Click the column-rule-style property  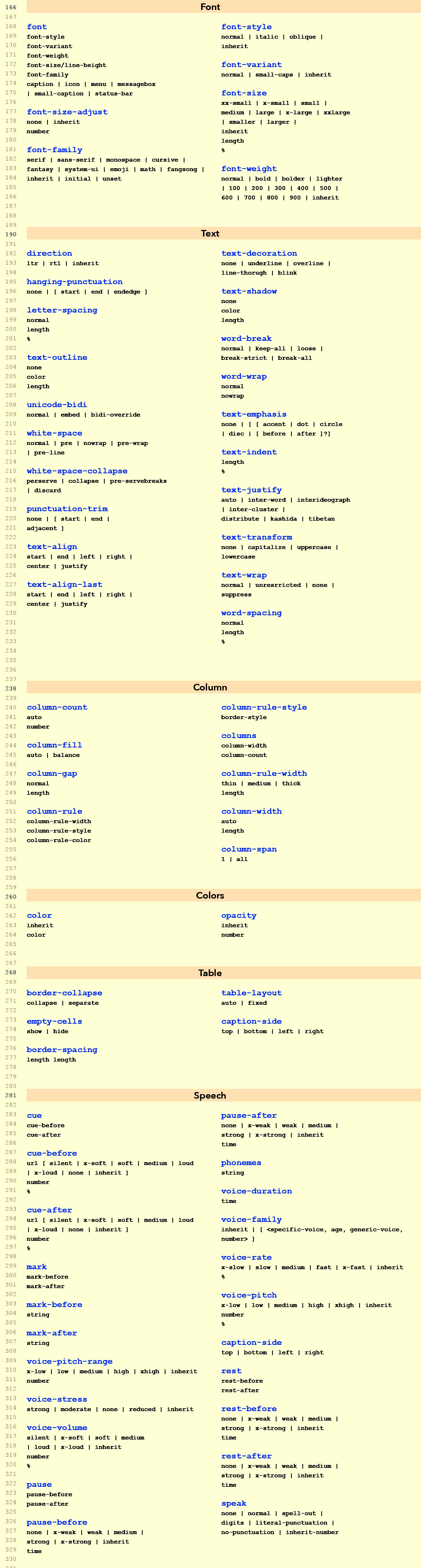coord(264,707)
